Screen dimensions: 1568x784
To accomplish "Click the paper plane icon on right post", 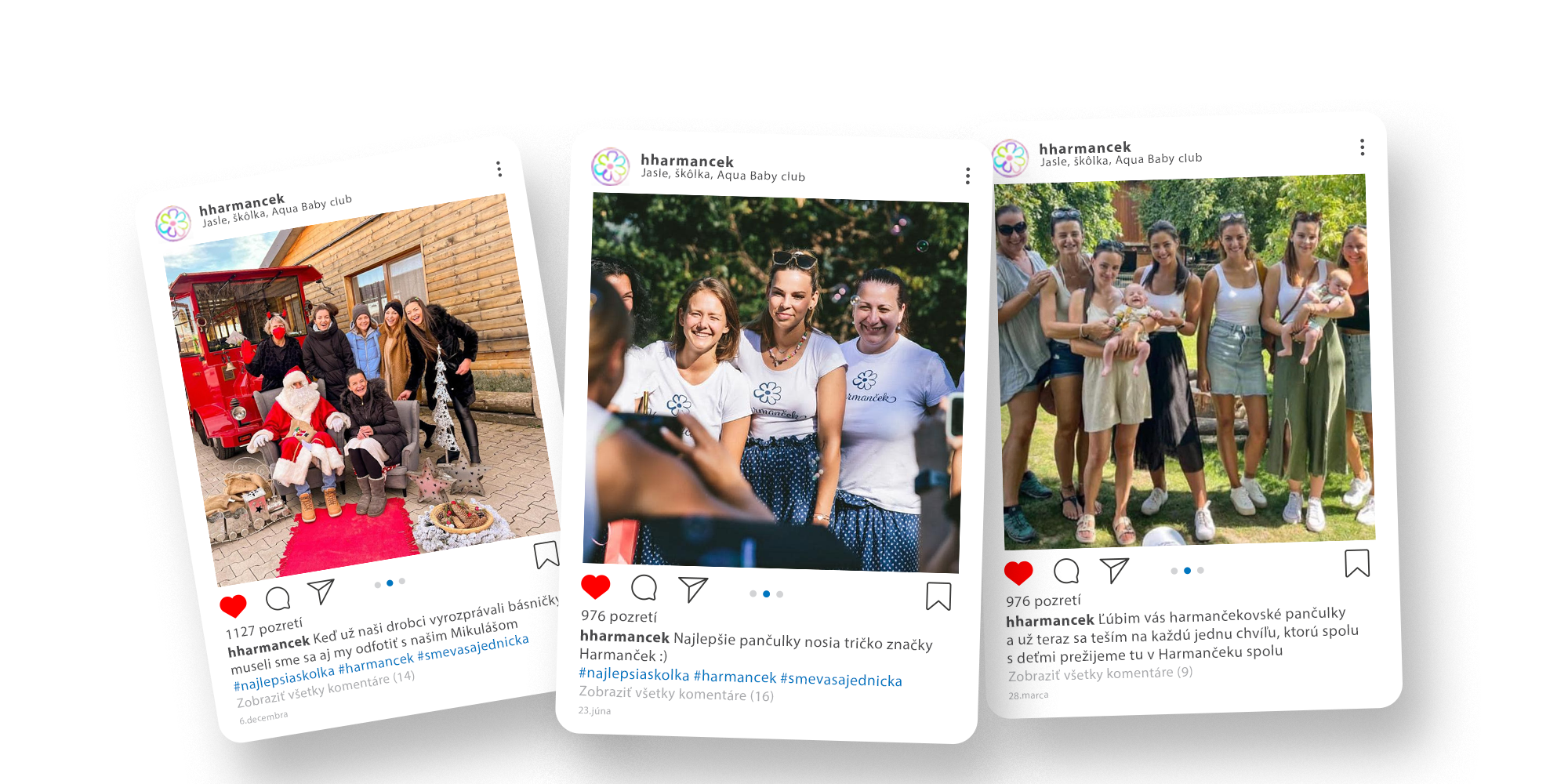I will click(x=1114, y=570).
